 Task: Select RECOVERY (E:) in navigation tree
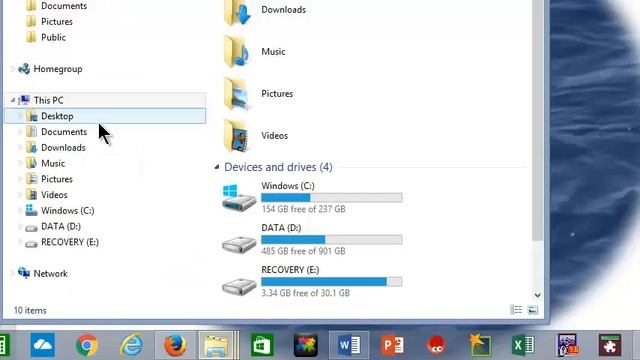[70, 242]
